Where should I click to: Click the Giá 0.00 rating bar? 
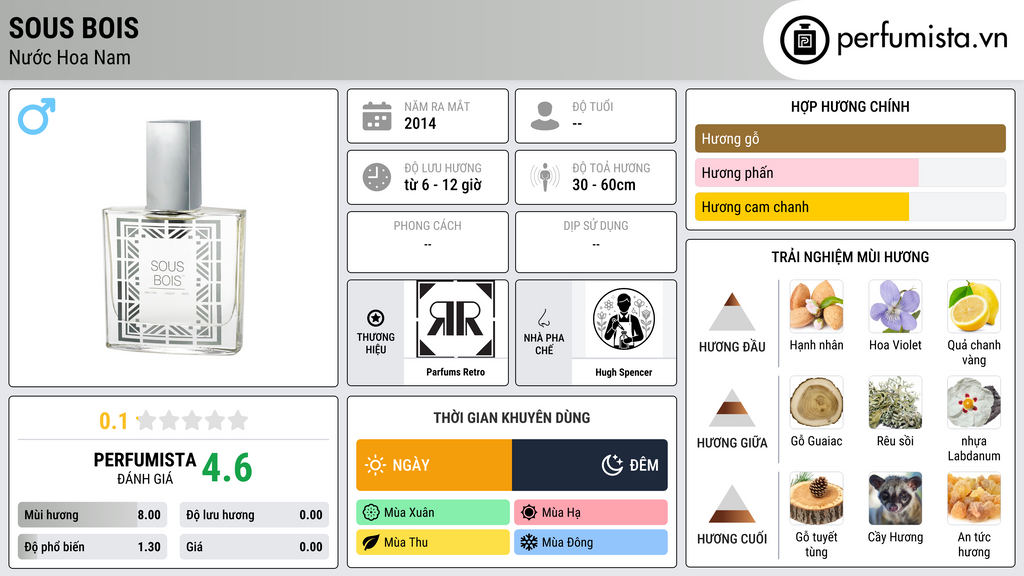click(x=254, y=547)
